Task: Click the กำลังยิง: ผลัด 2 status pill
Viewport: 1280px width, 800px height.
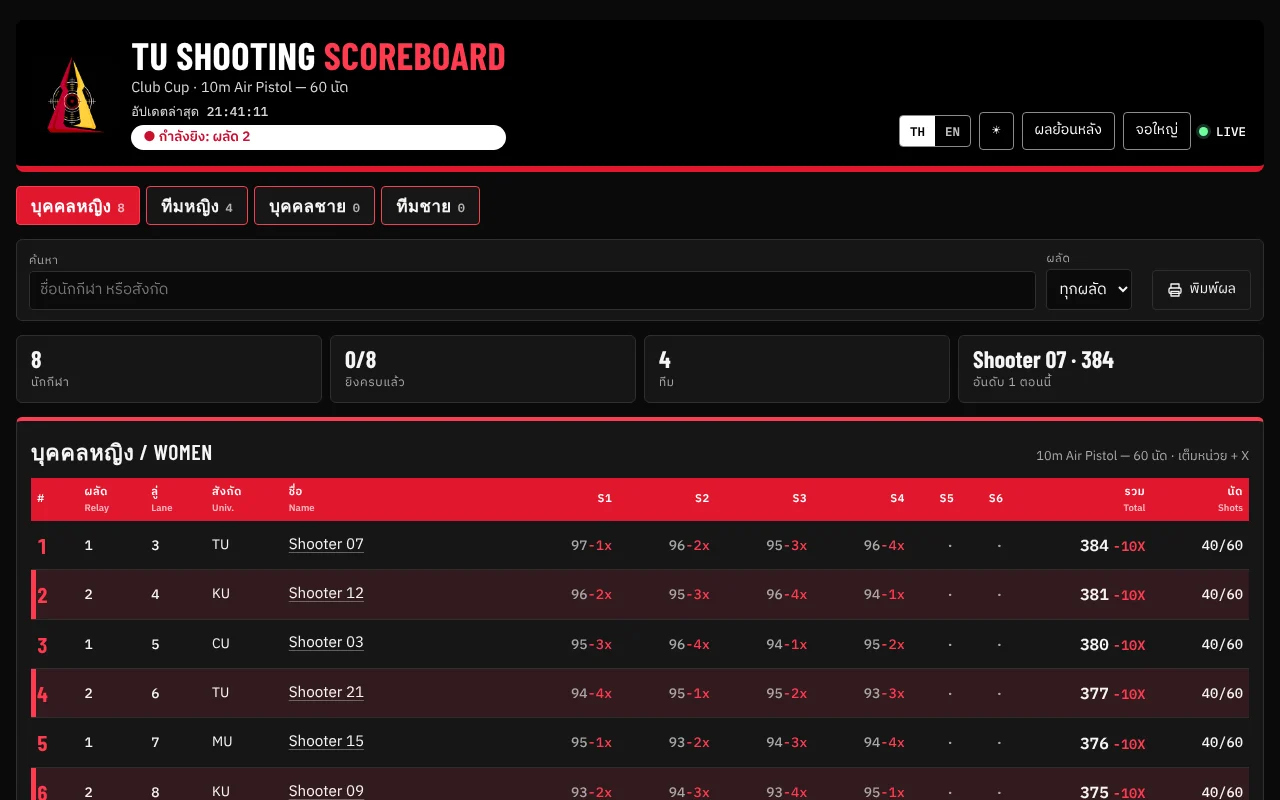Action: pyautogui.click(x=318, y=137)
